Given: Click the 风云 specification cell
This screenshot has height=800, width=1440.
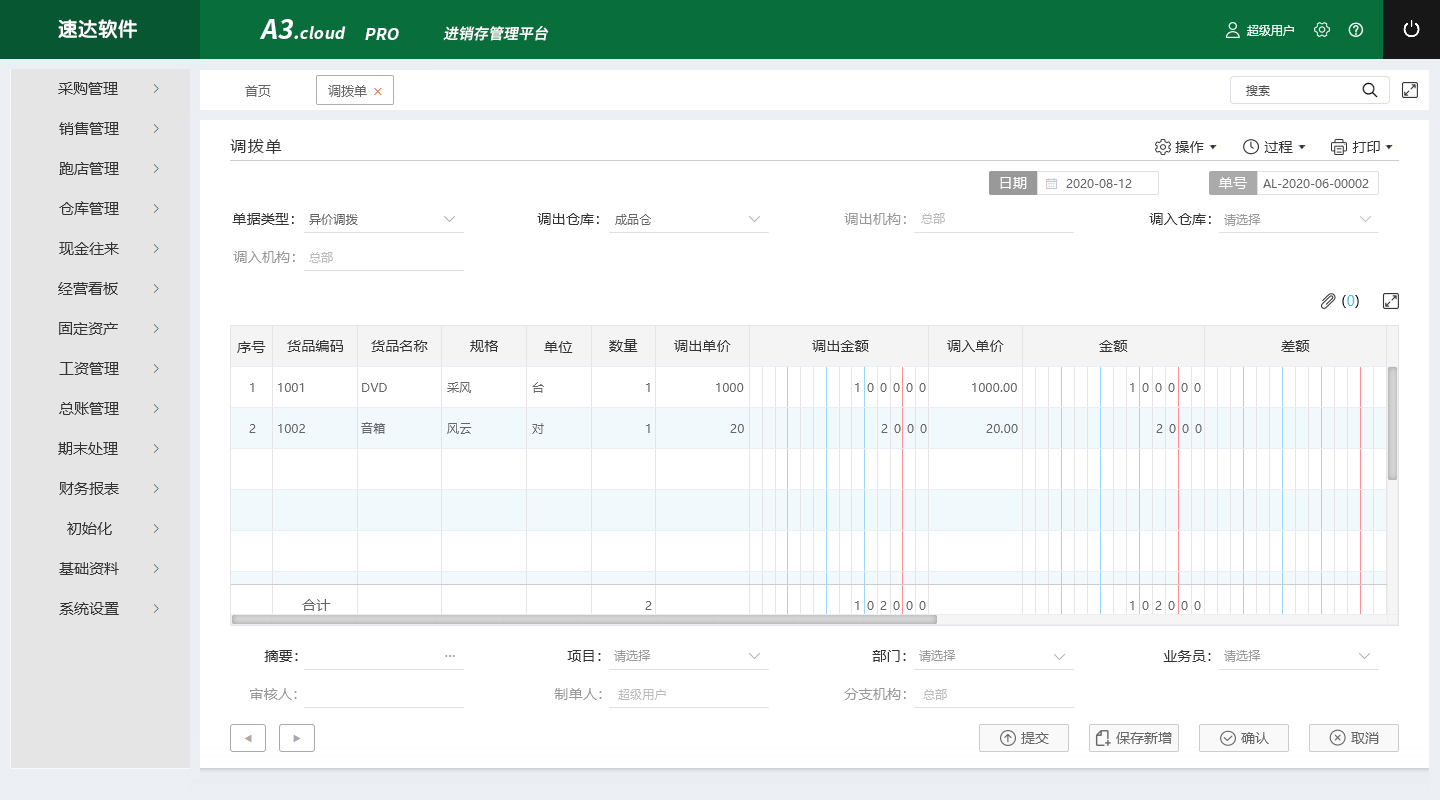Looking at the screenshot, I should pos(484,428).
